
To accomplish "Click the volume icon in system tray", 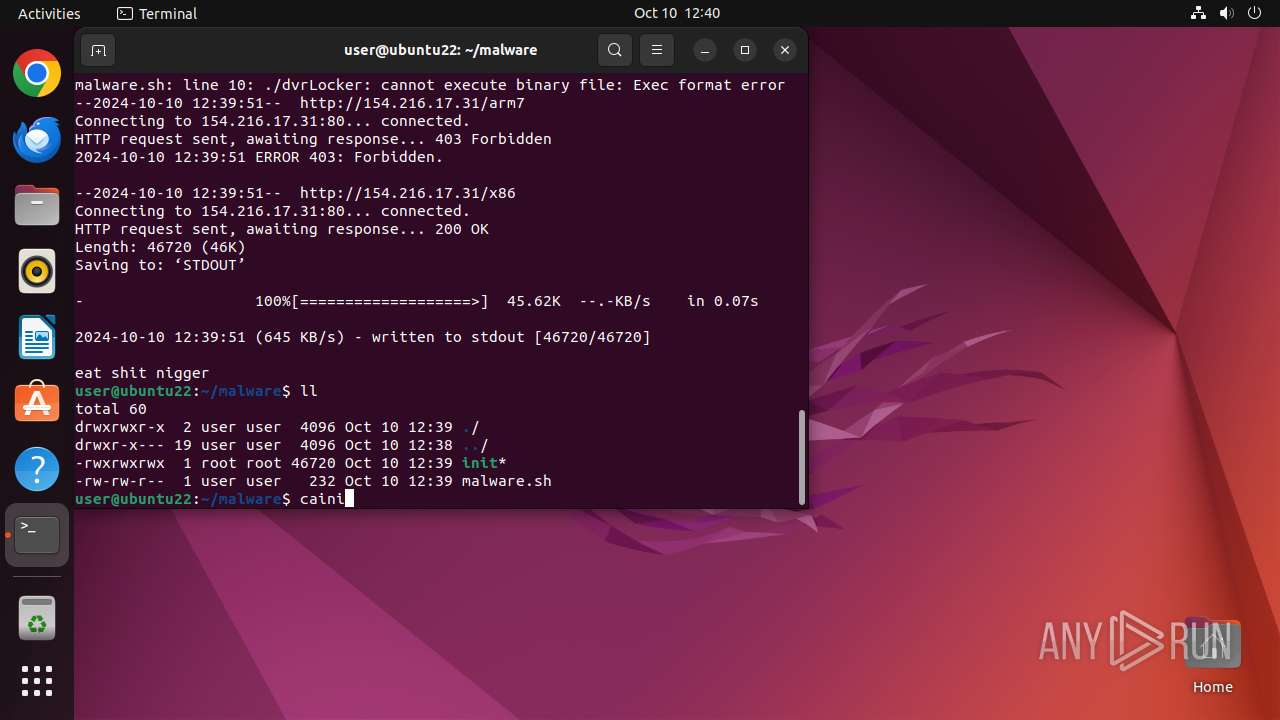I will point(1226,13).
